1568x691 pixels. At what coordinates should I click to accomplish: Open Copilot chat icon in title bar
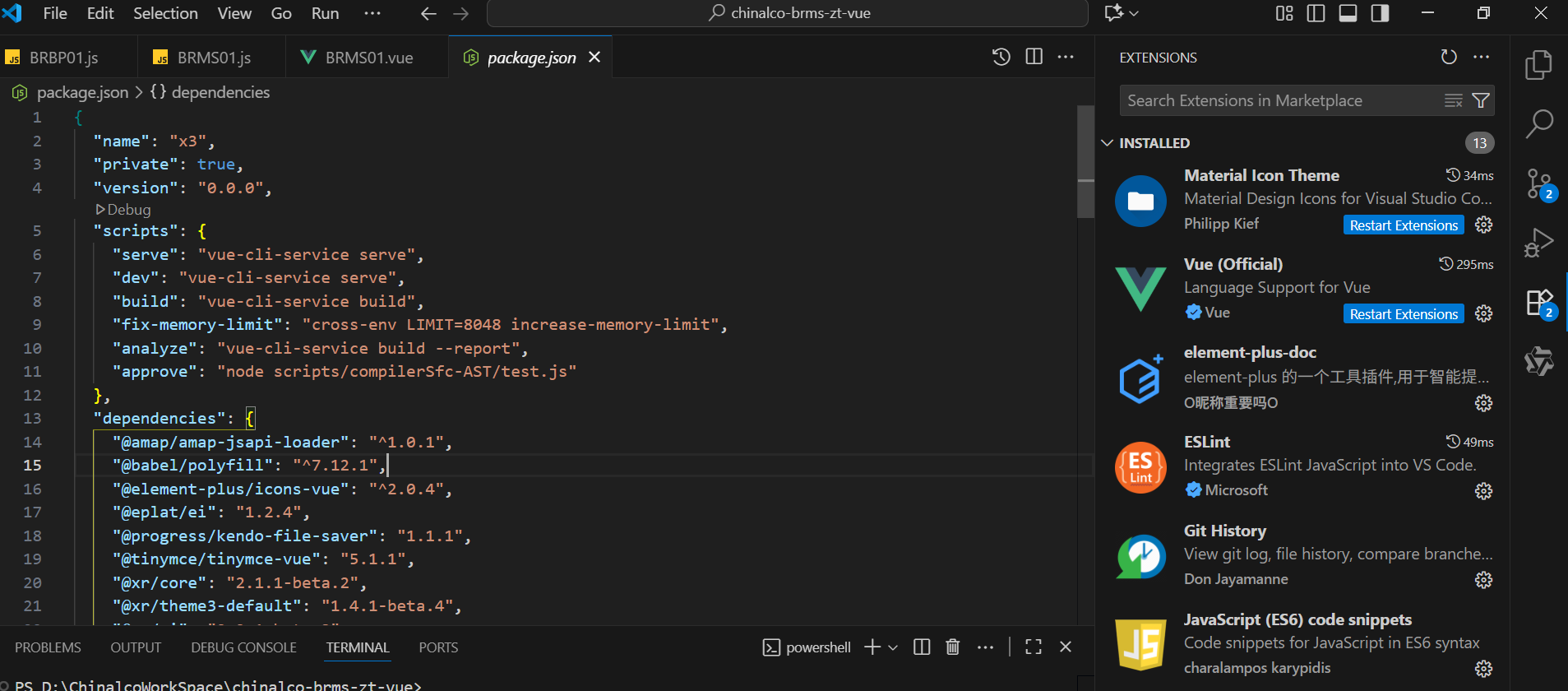click(1114, 13)
